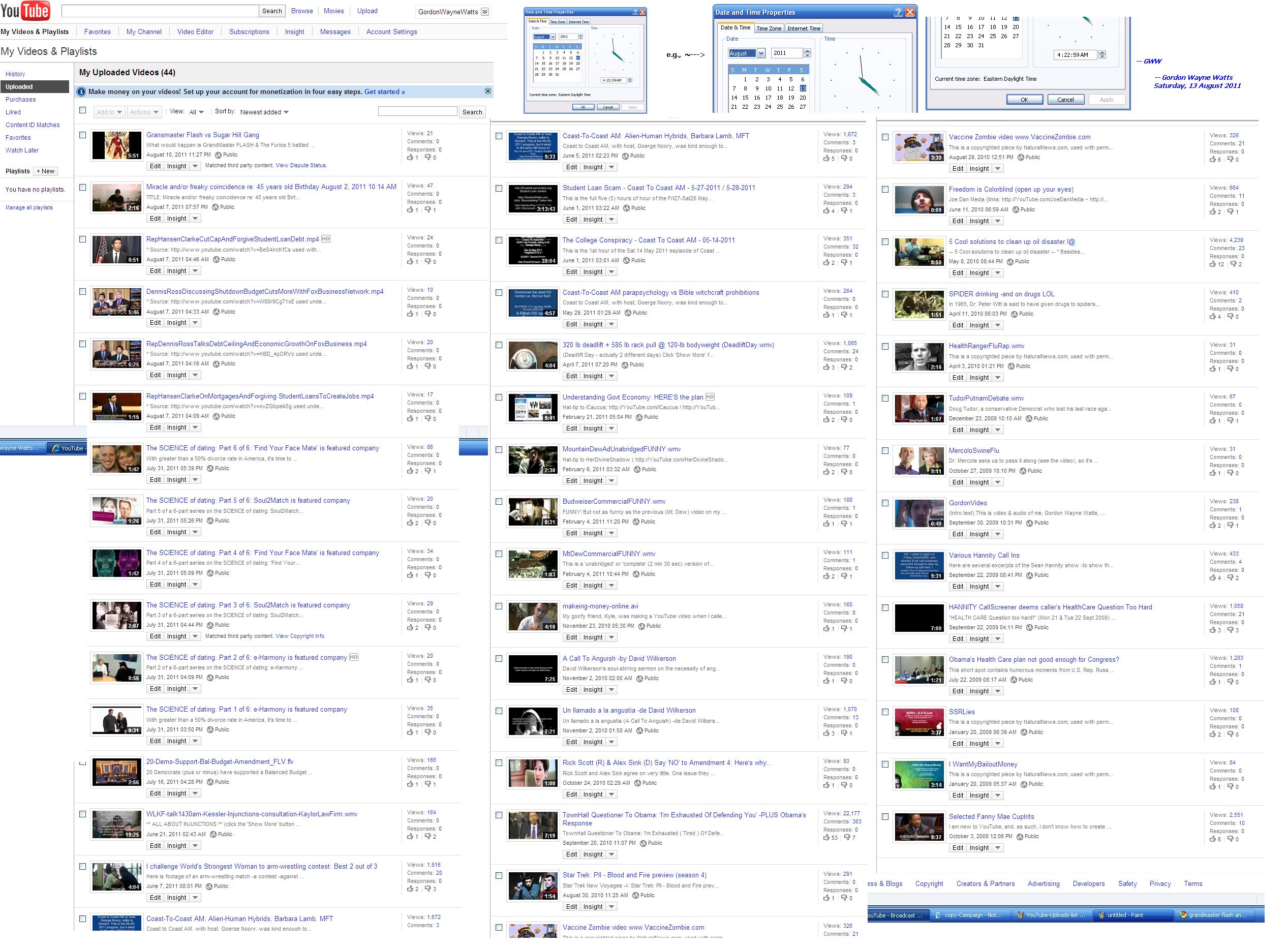1288x949 pixels.
Task: Select Content ID Matches in sidebar
Action: coord(33,125)
